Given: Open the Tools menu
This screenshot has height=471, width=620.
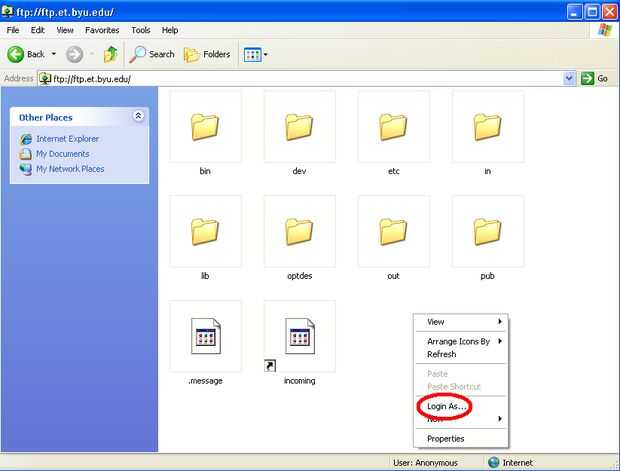Looking at the screenshot, I should click(x=140, y=30).
